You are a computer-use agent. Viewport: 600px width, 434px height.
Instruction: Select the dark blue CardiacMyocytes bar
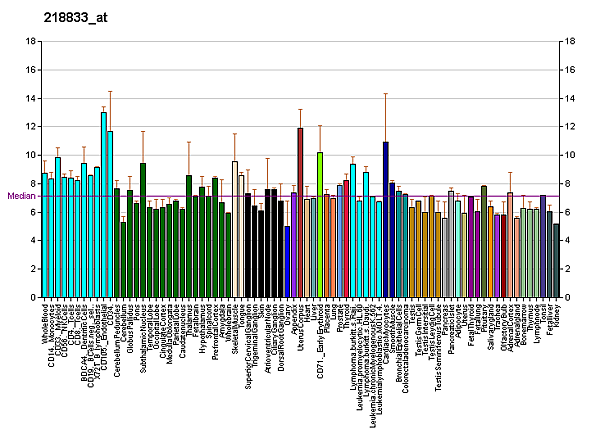386,220
